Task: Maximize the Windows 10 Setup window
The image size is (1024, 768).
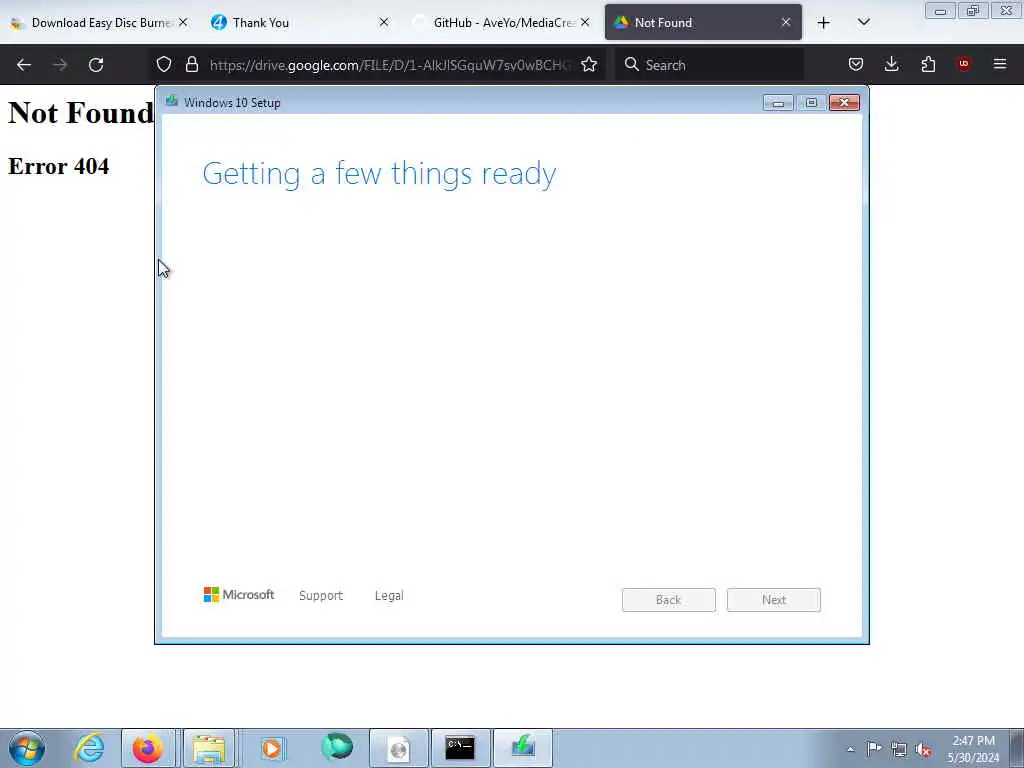Action: 811,103
